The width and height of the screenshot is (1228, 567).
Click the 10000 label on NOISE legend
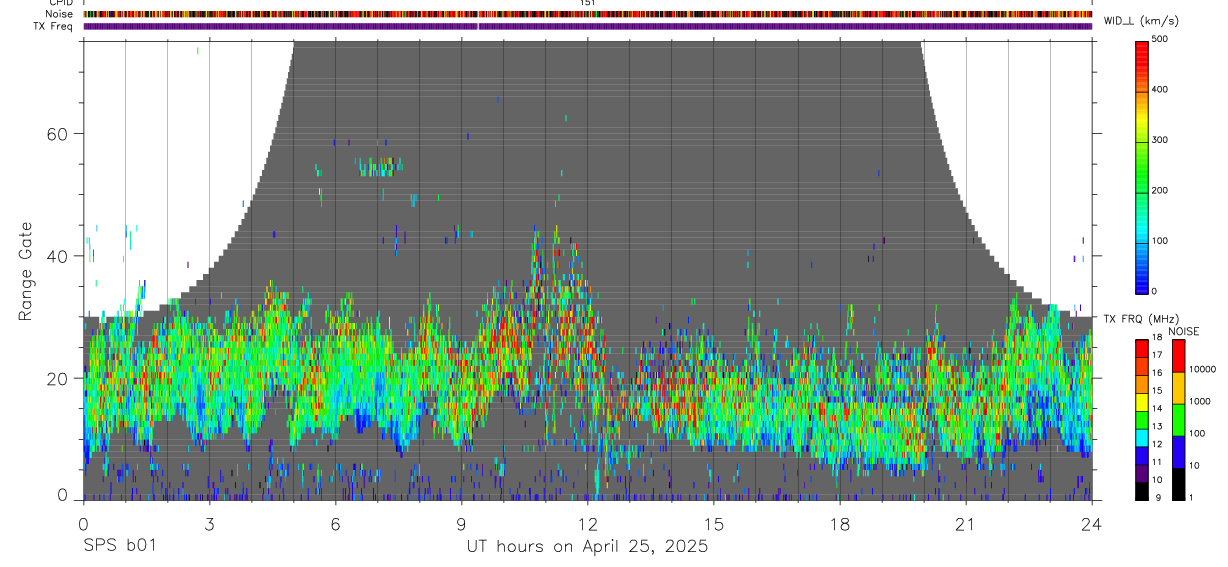point(1202,369)
